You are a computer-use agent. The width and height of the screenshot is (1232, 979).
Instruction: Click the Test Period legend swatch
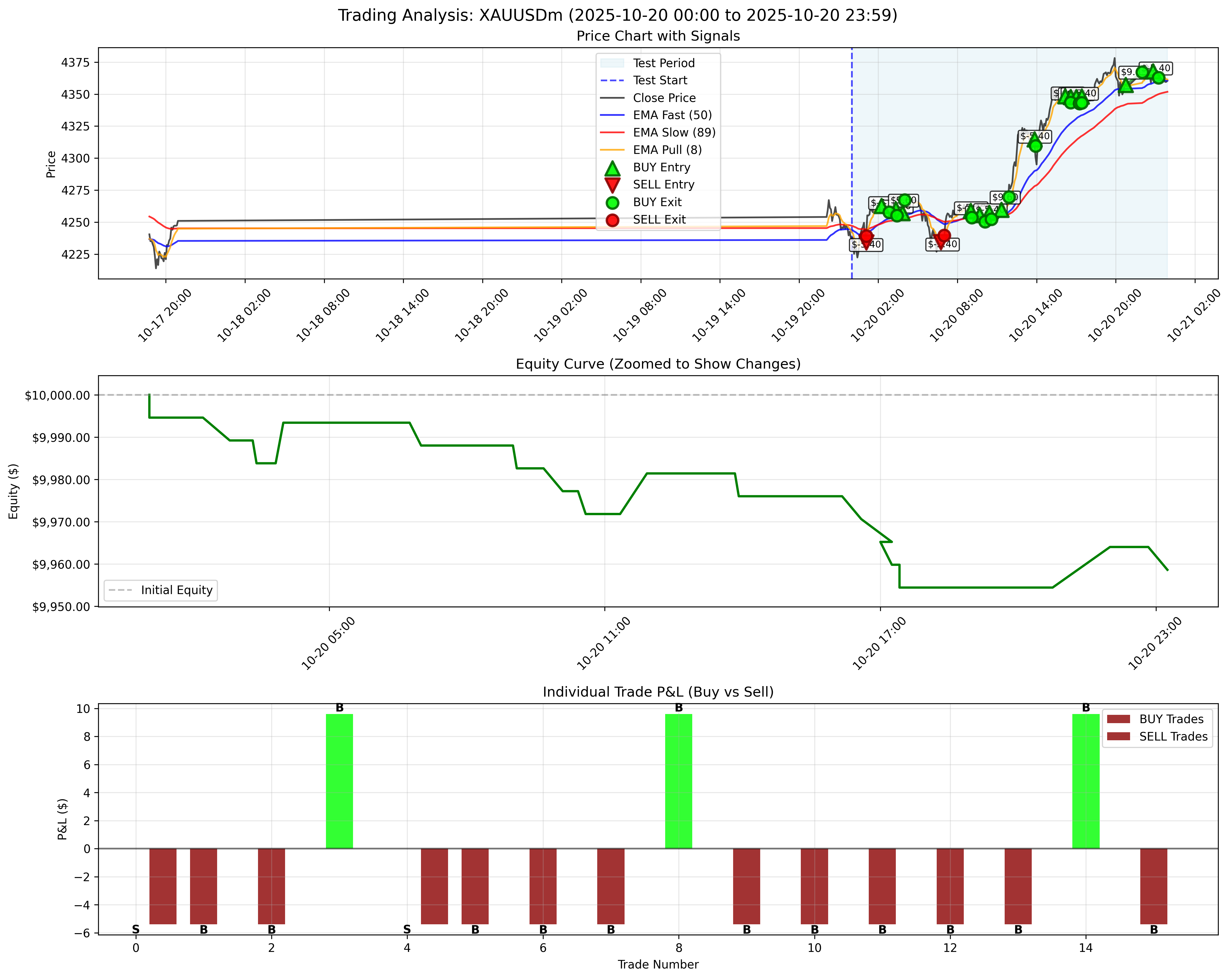click(613, 63)
